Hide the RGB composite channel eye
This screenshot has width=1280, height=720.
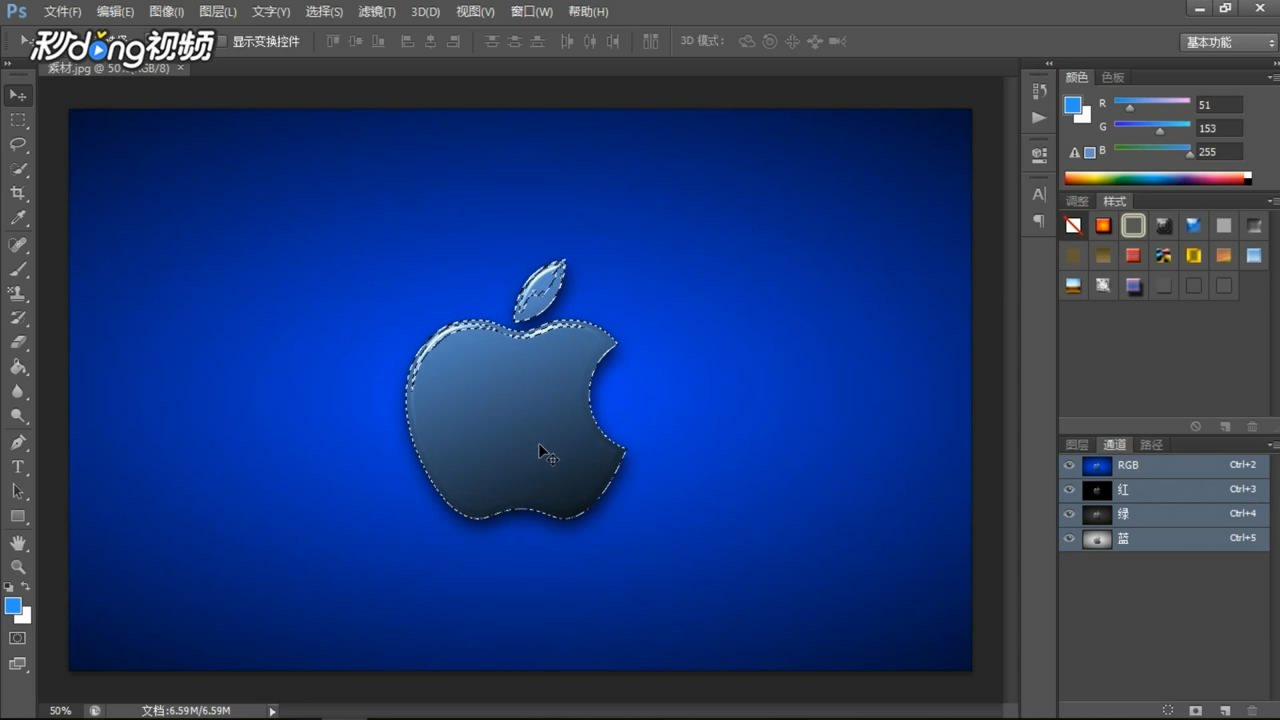[1069, 465]
